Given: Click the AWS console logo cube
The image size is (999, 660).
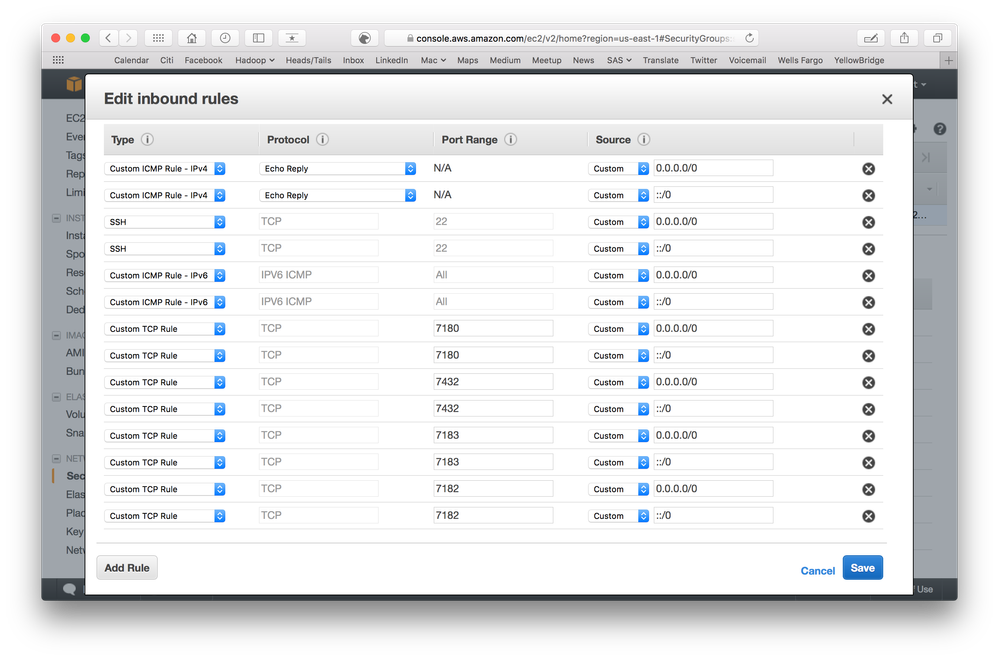Looking at the screenshot, I should tap(74, 84).
